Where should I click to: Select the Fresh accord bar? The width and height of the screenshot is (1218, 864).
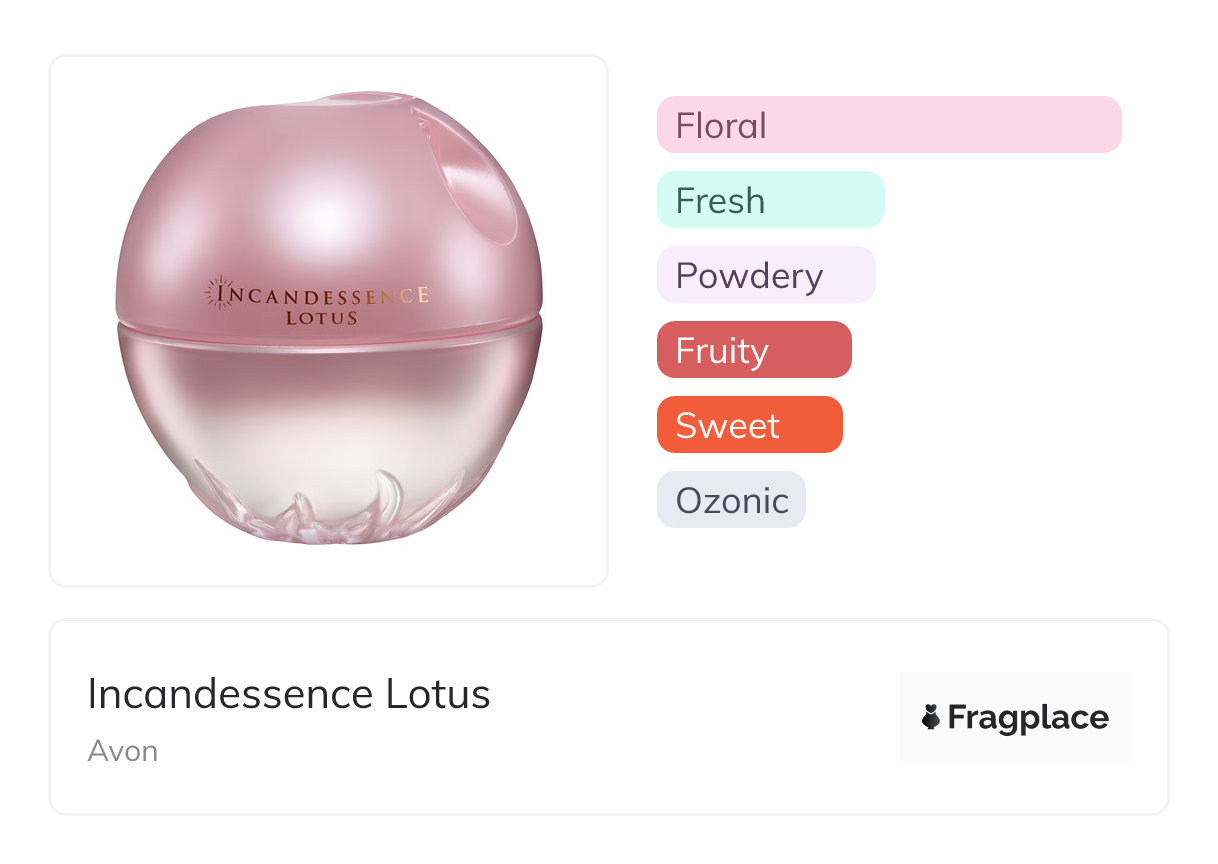point(770,200)
